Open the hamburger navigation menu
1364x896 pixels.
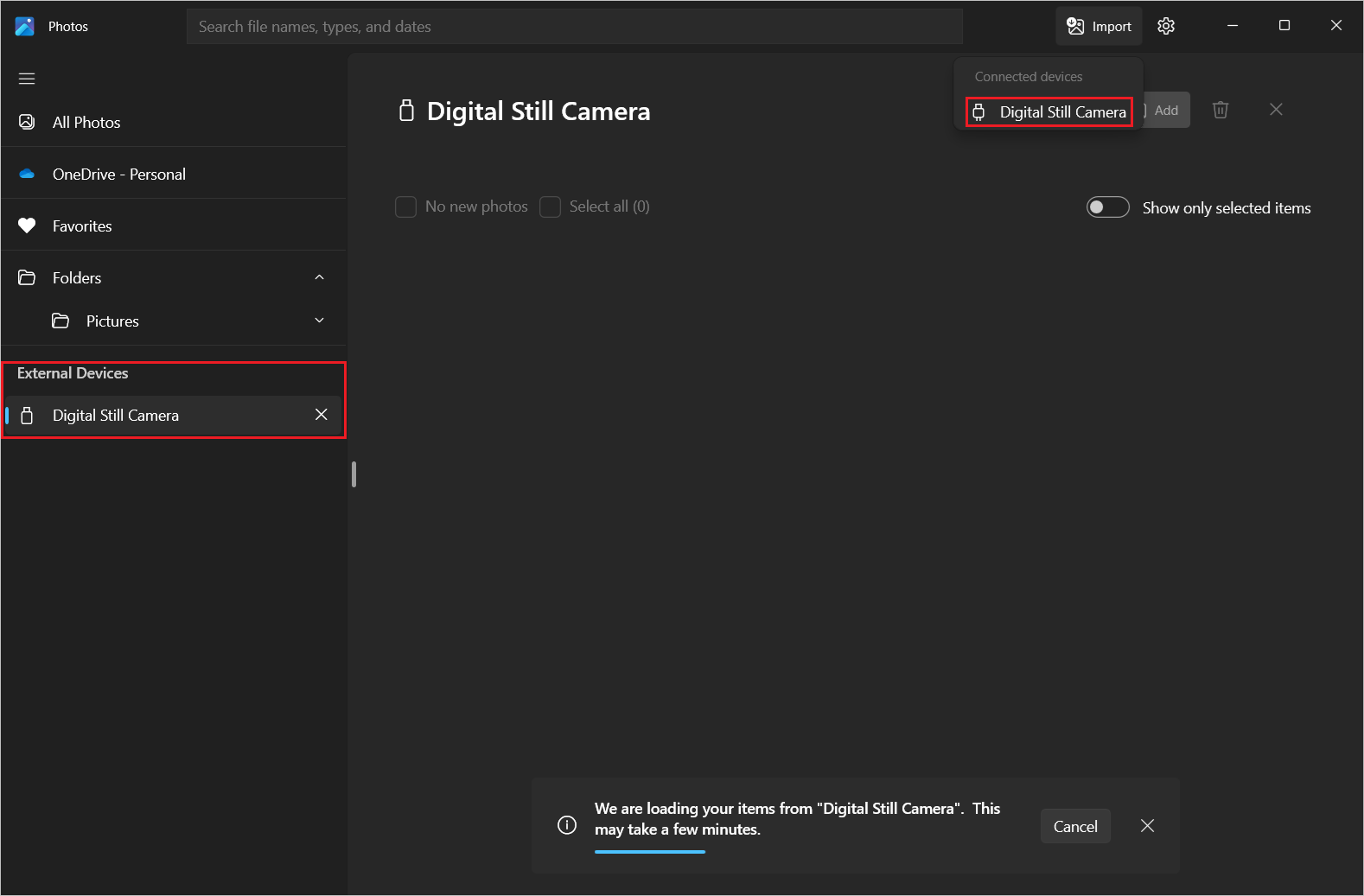27,79
